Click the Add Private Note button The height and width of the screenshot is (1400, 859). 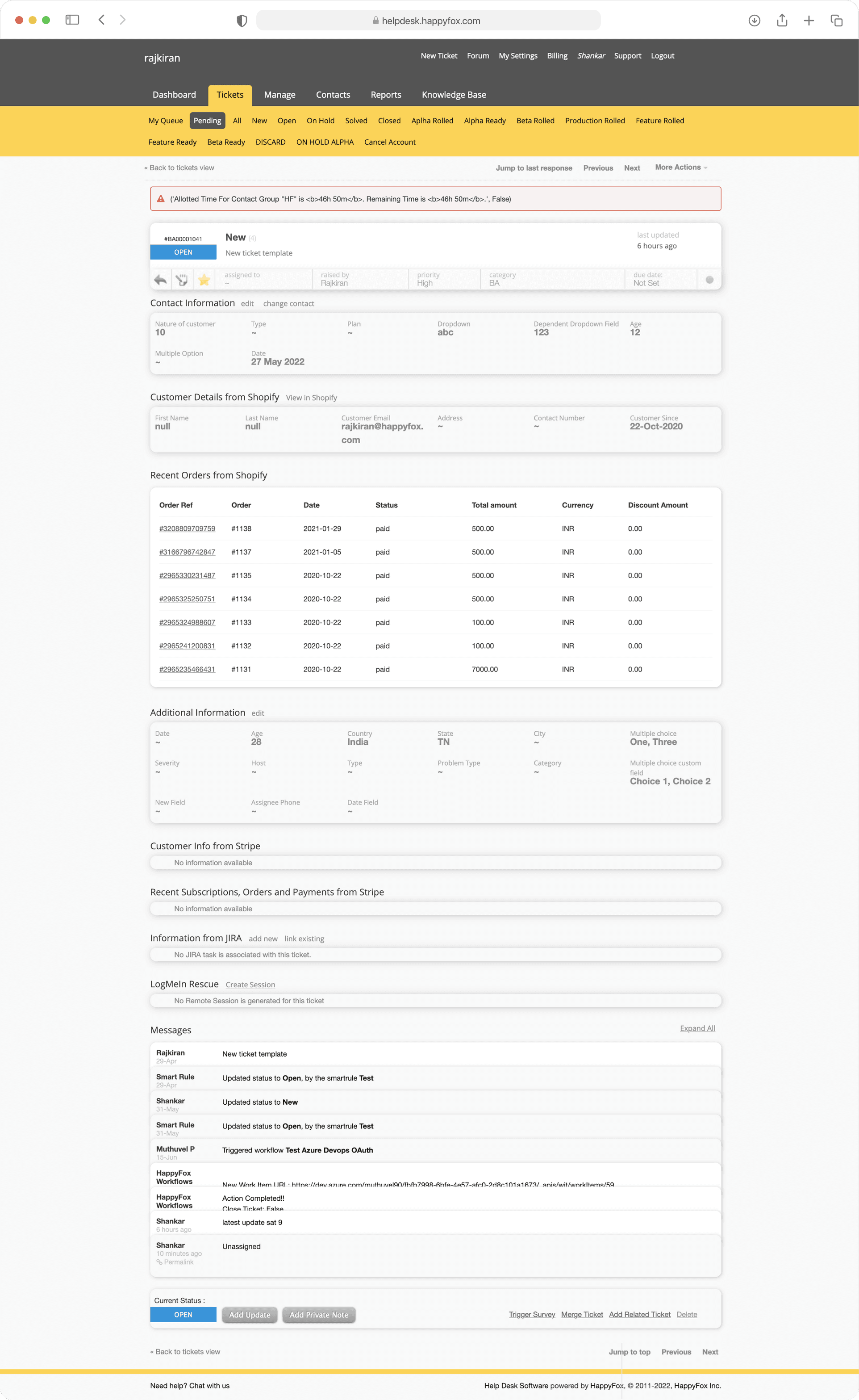319,1315
